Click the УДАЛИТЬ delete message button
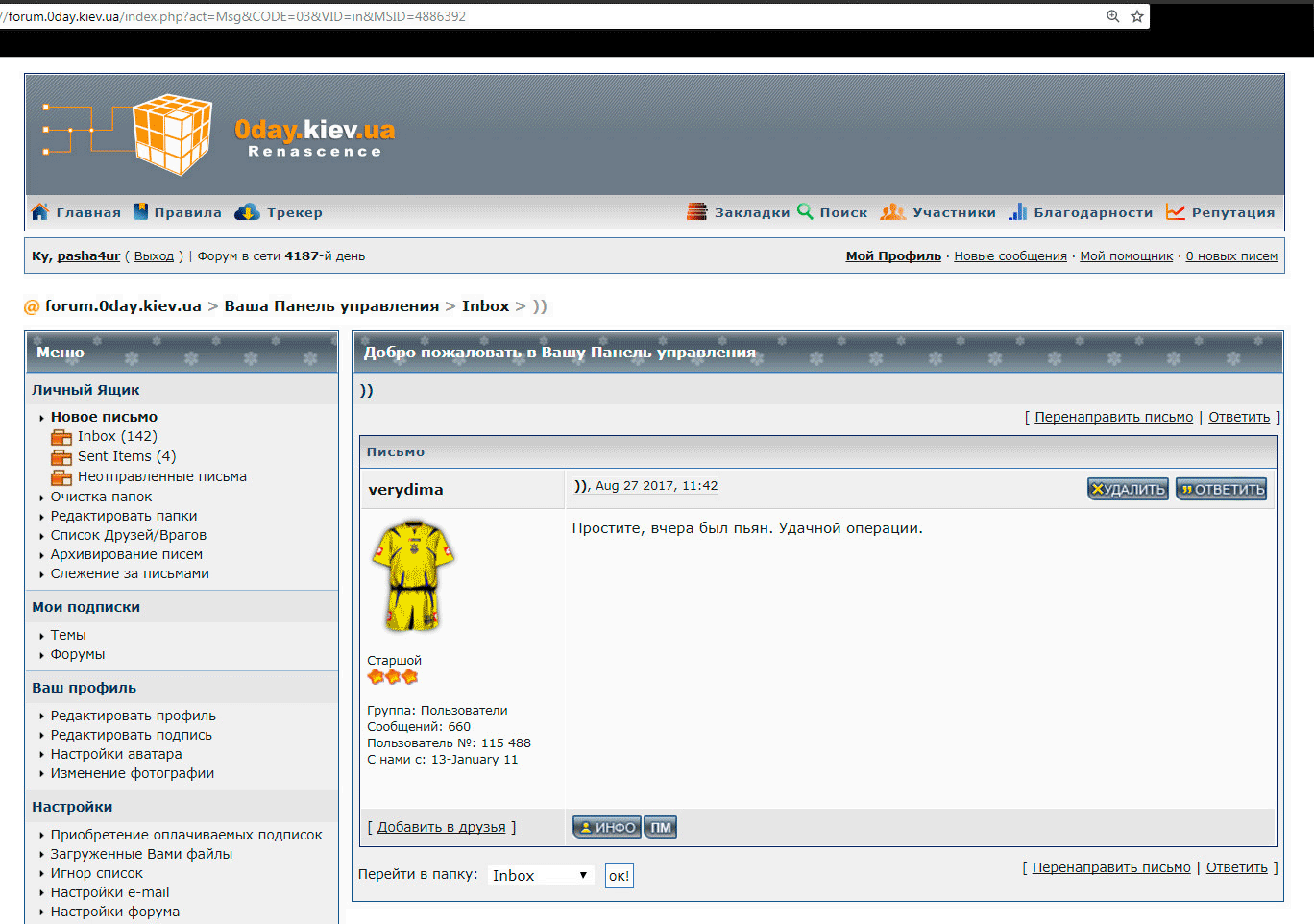The width and height of the screenshot is (1314, 924). (1128, 489)
